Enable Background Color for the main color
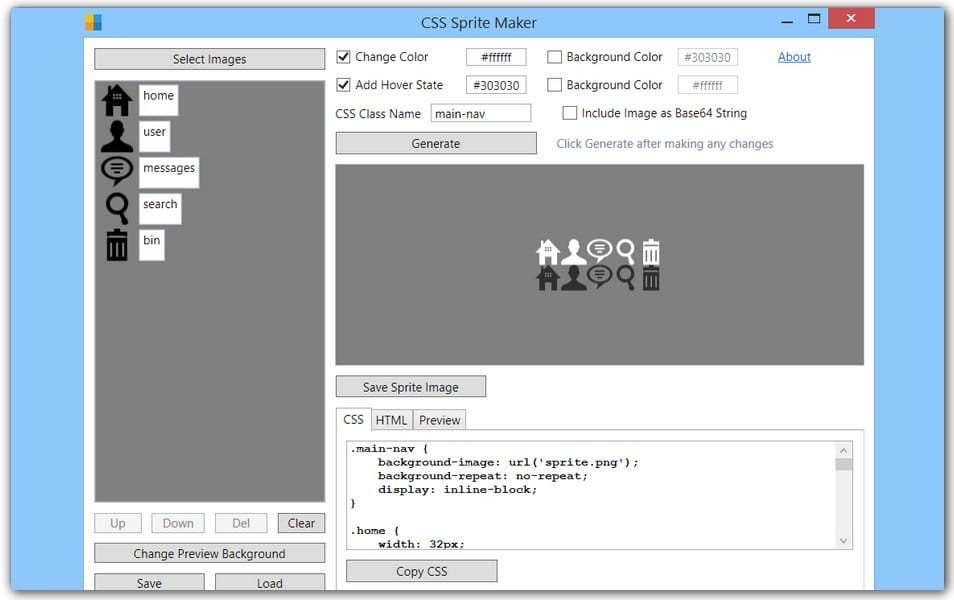The width and height of the screenshot is (954, 600). [555, 57]
